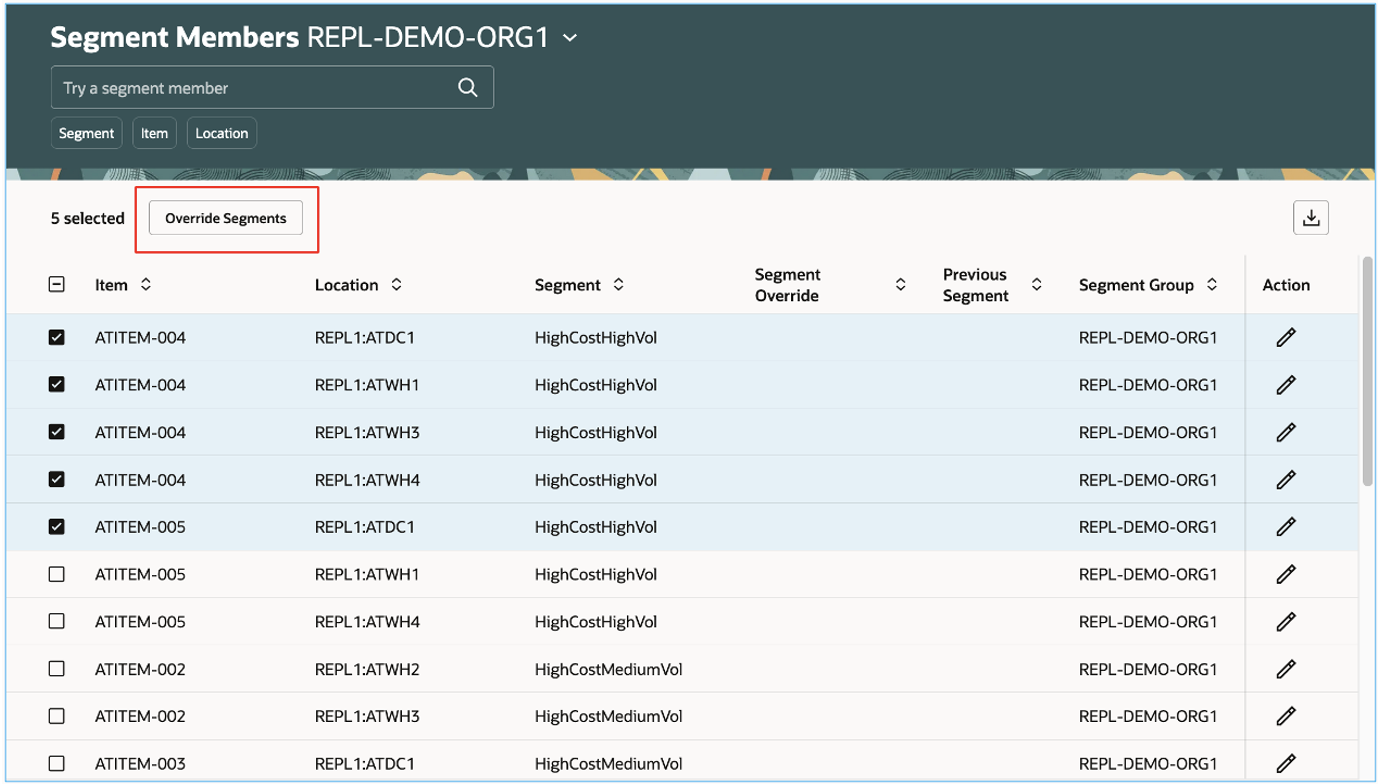Sort by Segment using its sort chevrons

click(619, 284)
